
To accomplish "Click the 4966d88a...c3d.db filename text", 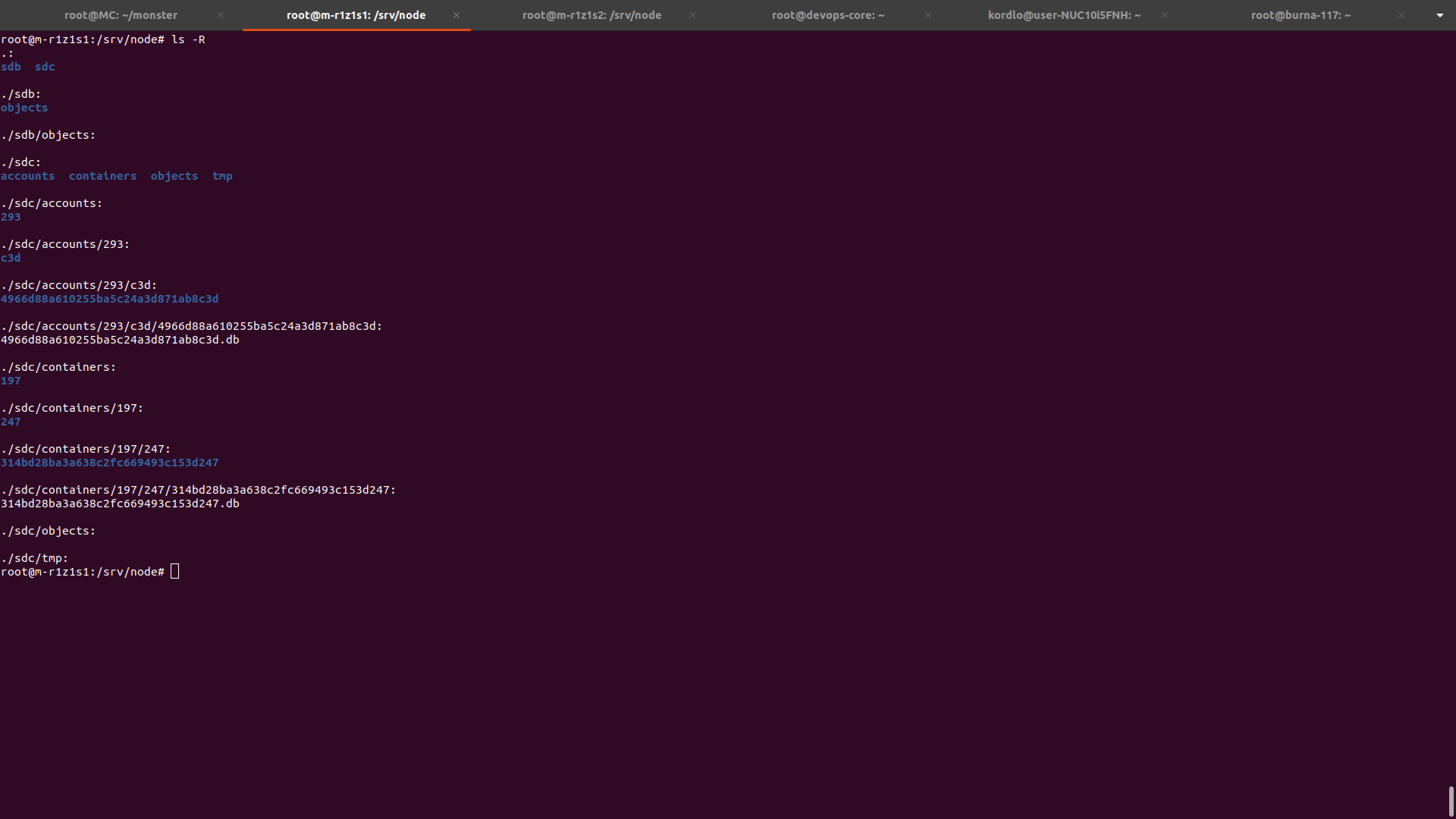I will point(120,340).
